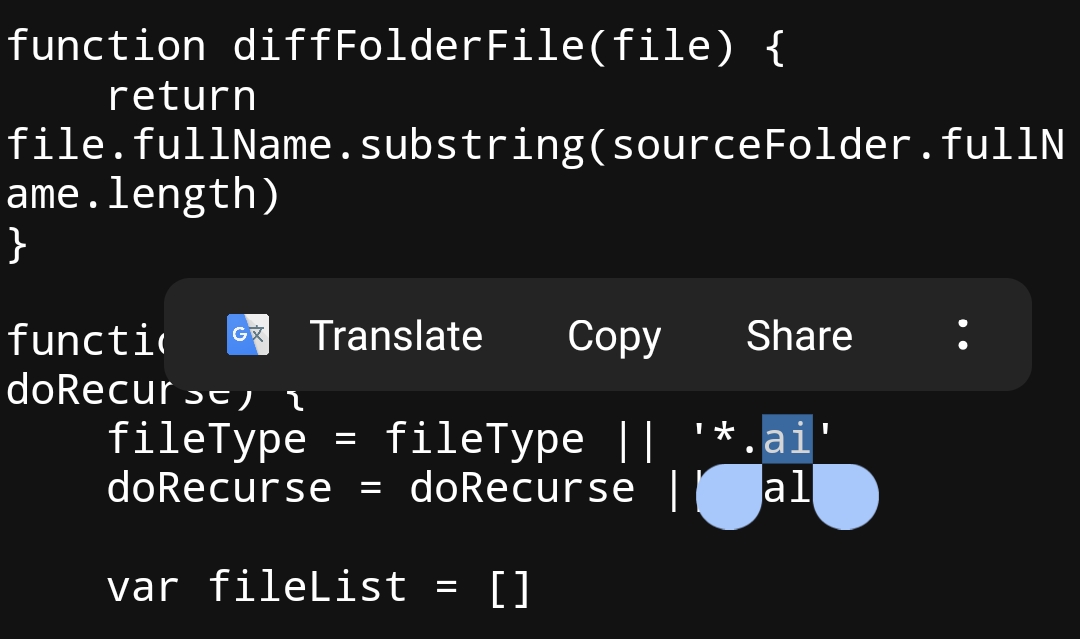Copy the selected text
Screen dimensions: 1080x639
click(614, 334)
